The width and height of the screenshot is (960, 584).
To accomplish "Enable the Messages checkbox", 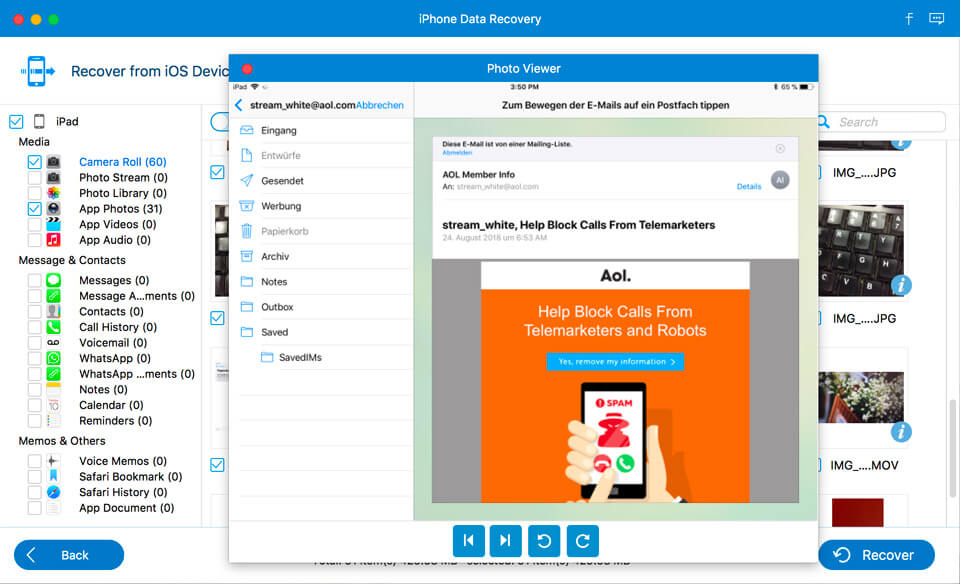I will pos(35,281).
